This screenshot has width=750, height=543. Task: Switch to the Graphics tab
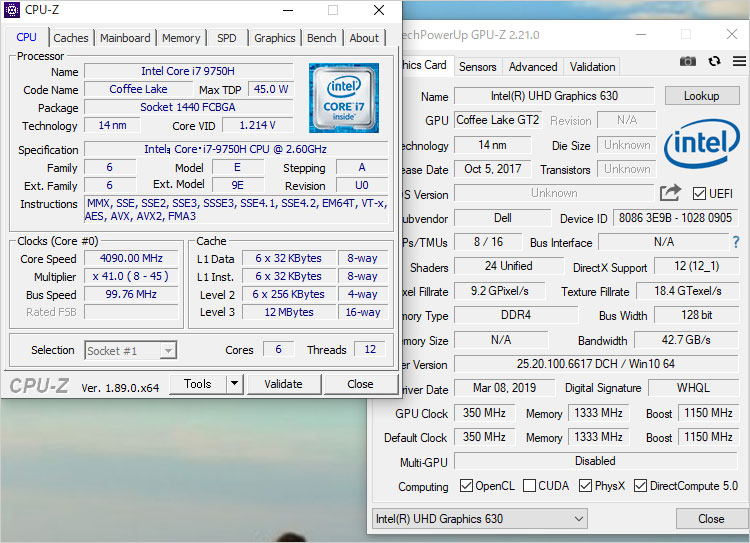click(x=275, y=38)
